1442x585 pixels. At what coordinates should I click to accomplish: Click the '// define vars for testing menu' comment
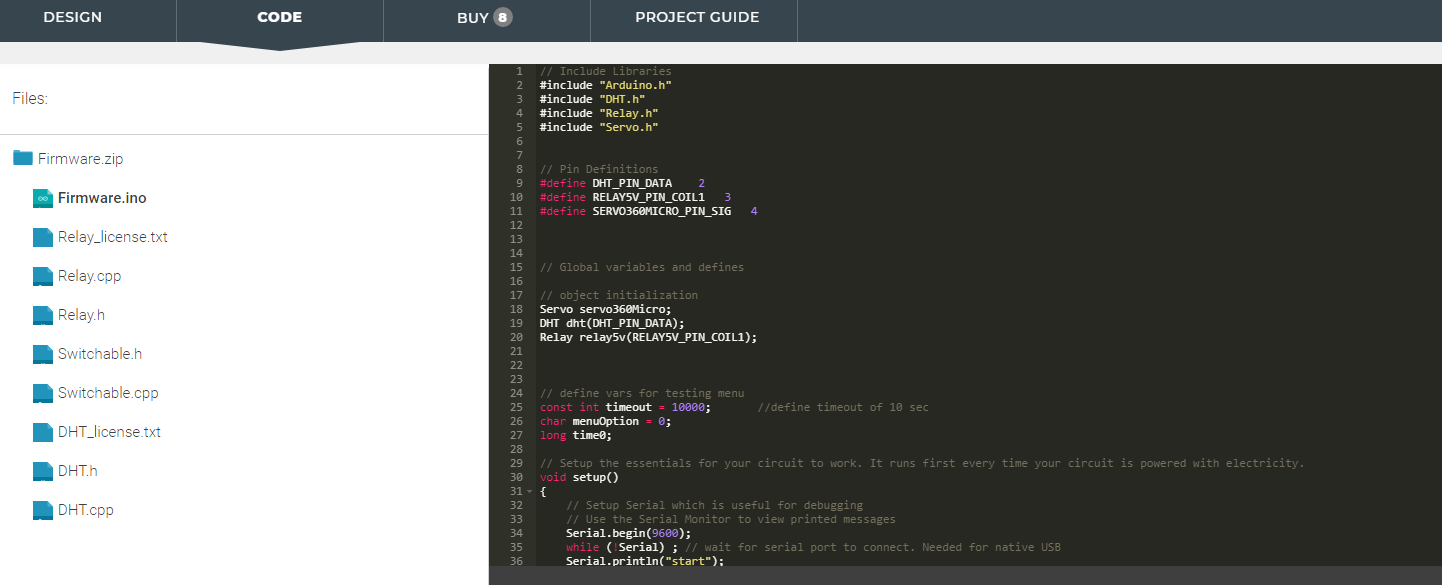click(x=642, y=393)
